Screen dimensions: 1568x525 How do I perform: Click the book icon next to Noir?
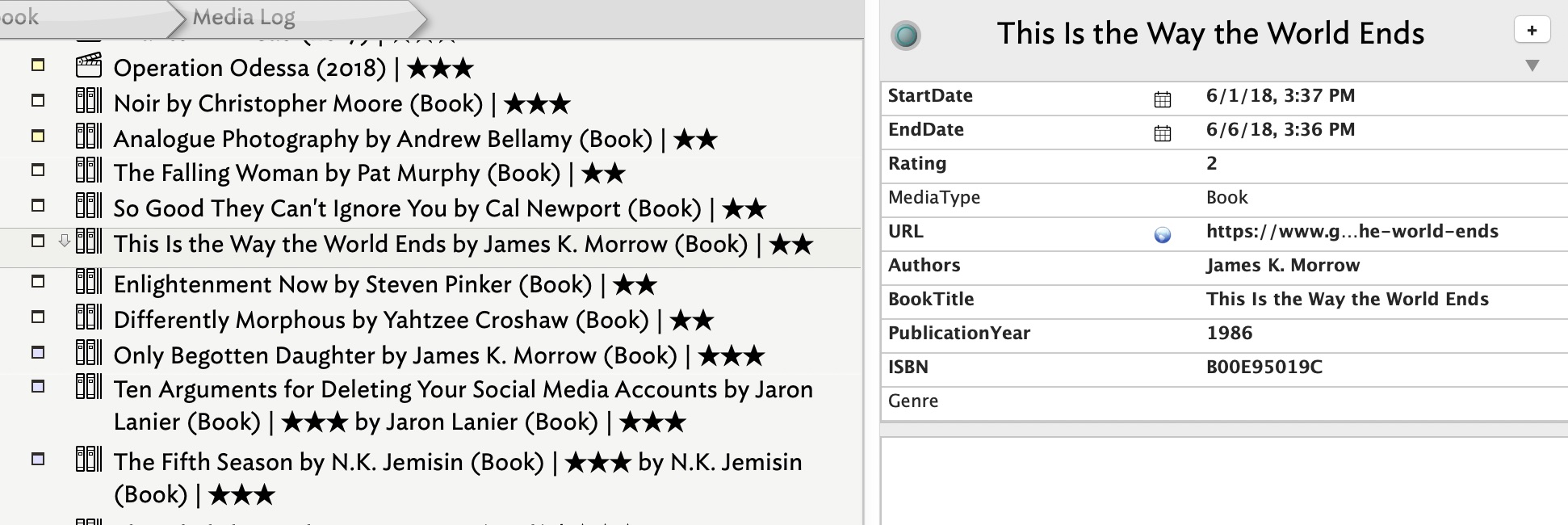click(89, 101)
